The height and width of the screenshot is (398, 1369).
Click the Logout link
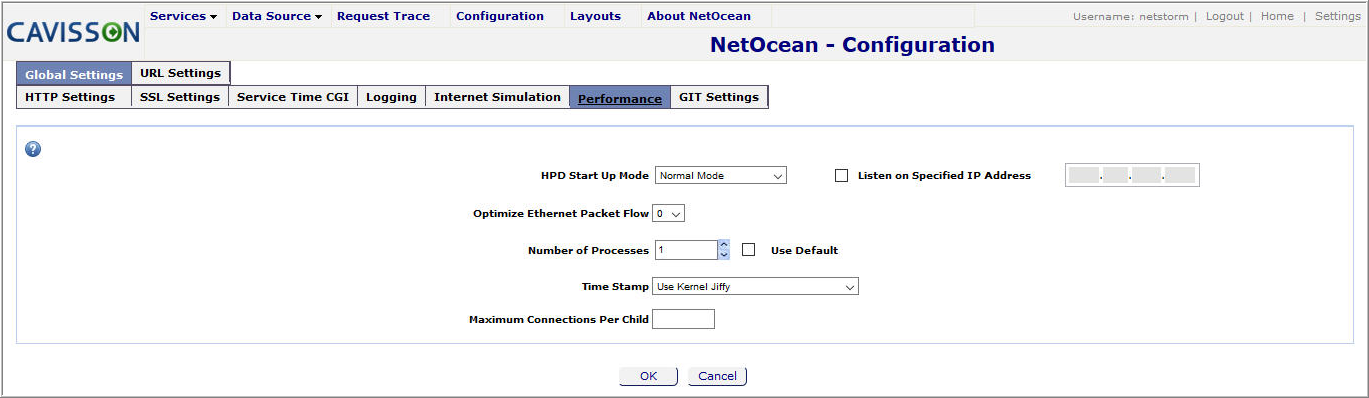point(1225,16)
